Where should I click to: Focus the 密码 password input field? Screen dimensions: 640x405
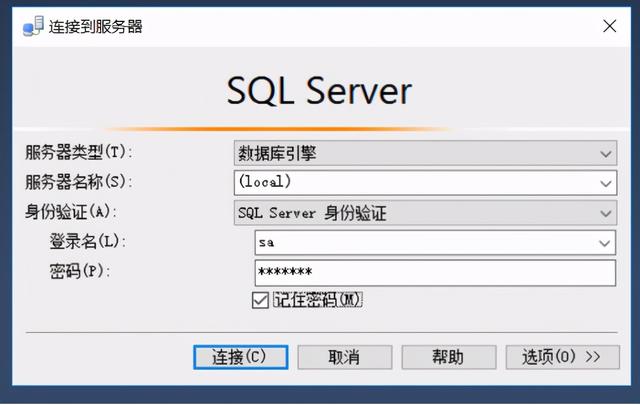tap(435, 273)
